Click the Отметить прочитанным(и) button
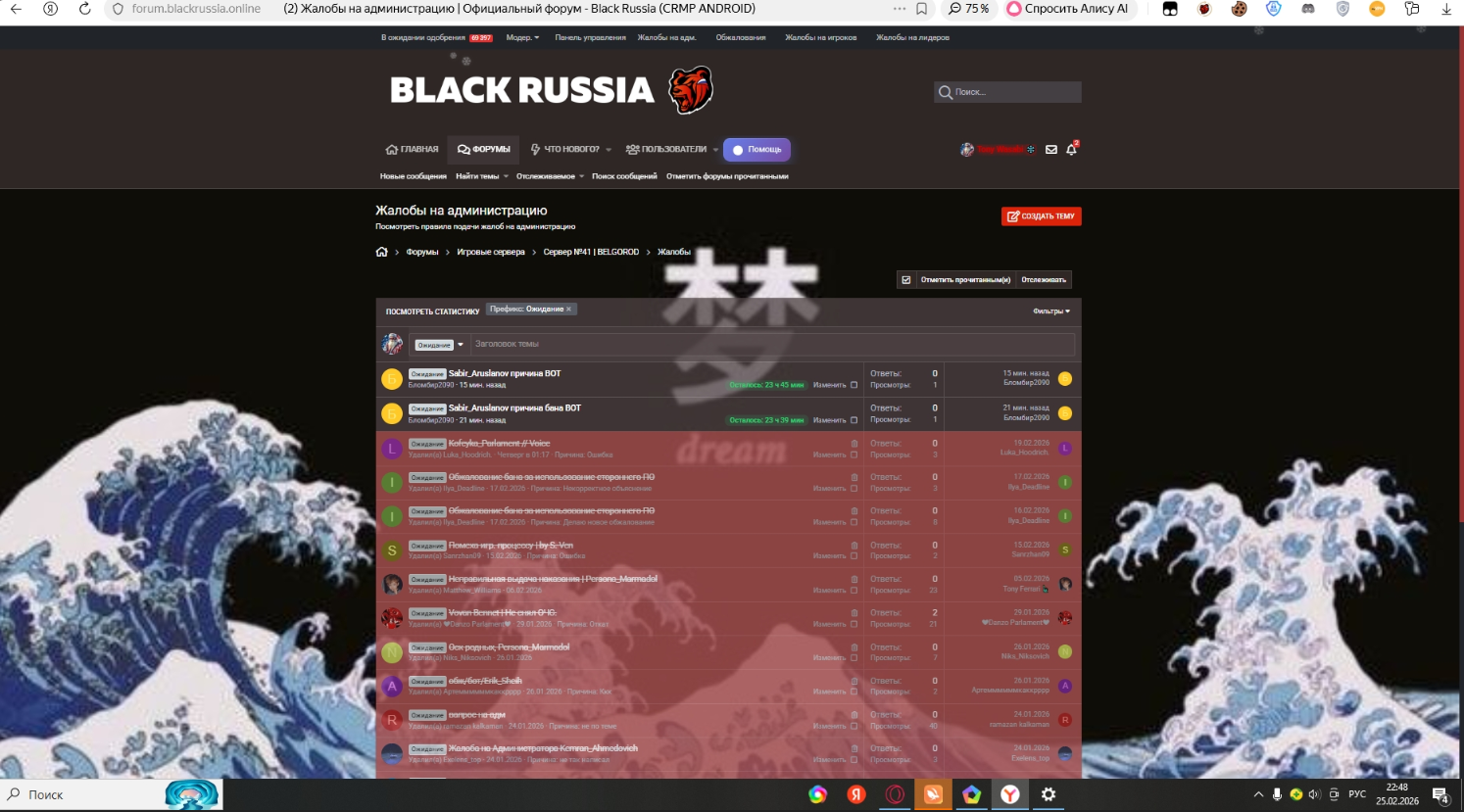The image size is (1464, 812). [x=965, y=280]
